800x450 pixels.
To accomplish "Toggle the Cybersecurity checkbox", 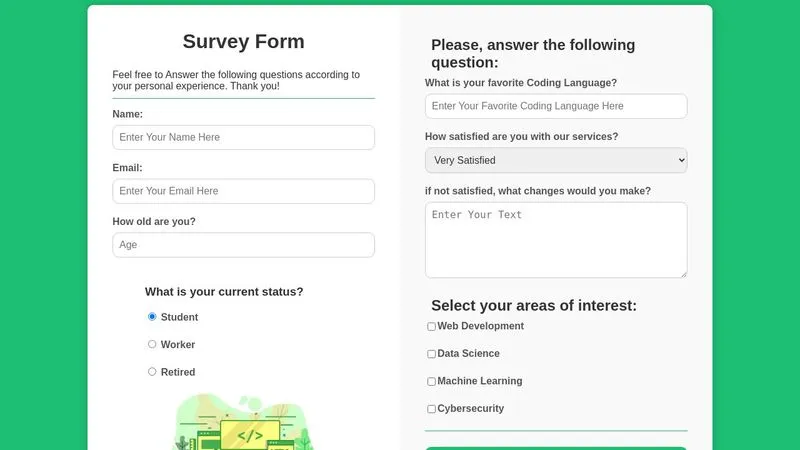I will [432, 409].
